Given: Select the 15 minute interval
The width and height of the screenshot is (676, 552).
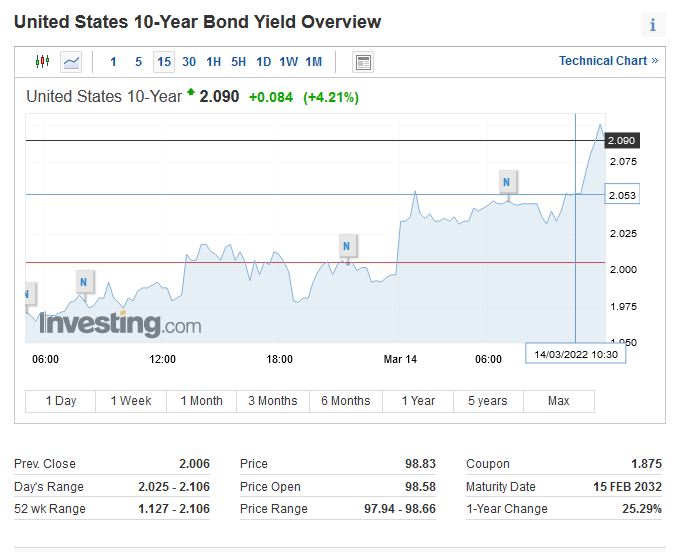Looking at the screenshot, I should (164, 62).
